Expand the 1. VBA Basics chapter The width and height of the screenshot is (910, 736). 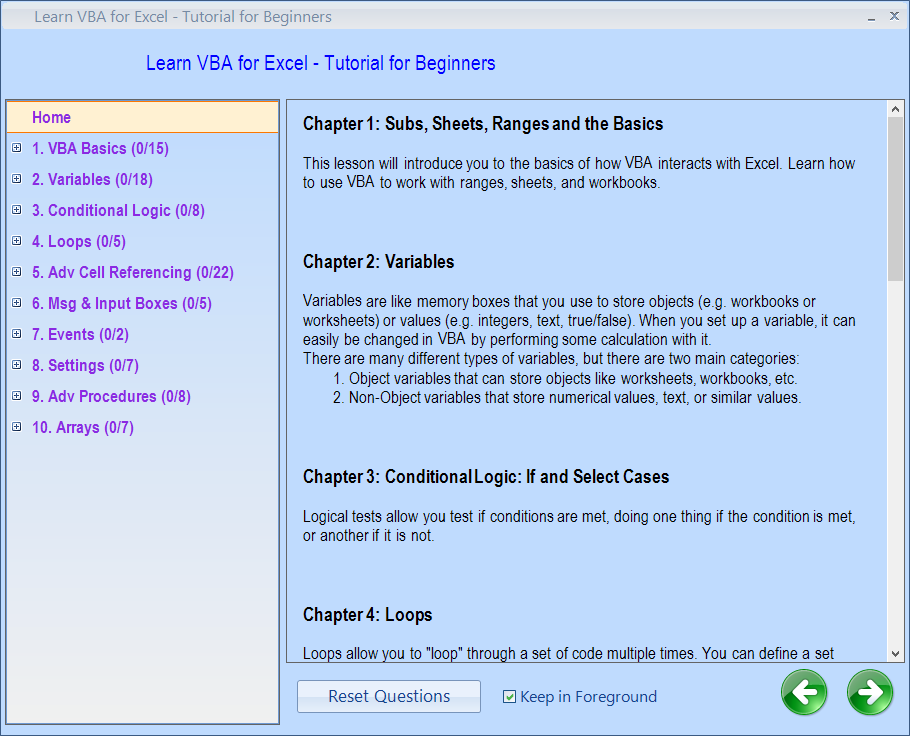coord(17,148)
